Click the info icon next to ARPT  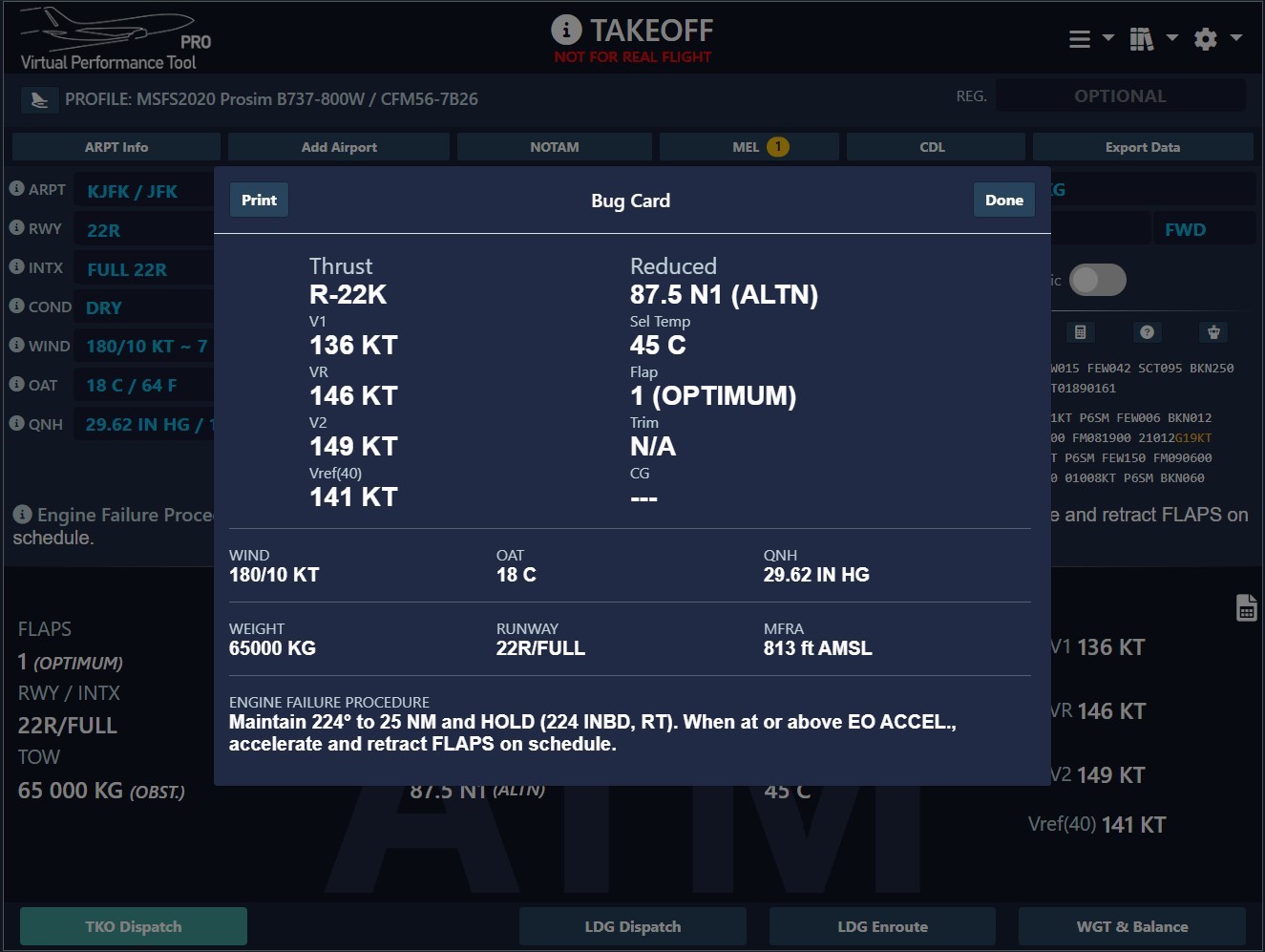[x=16, y=189]
